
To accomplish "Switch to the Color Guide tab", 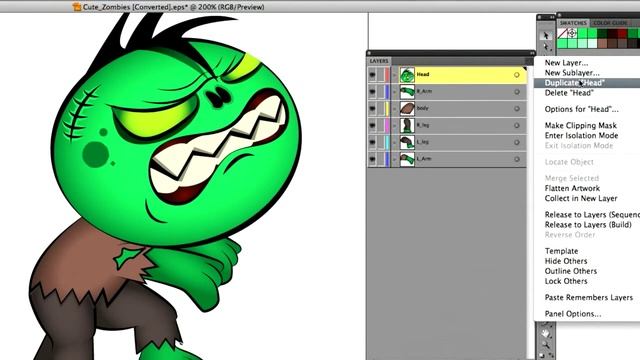I will click(x=610, y=23).
